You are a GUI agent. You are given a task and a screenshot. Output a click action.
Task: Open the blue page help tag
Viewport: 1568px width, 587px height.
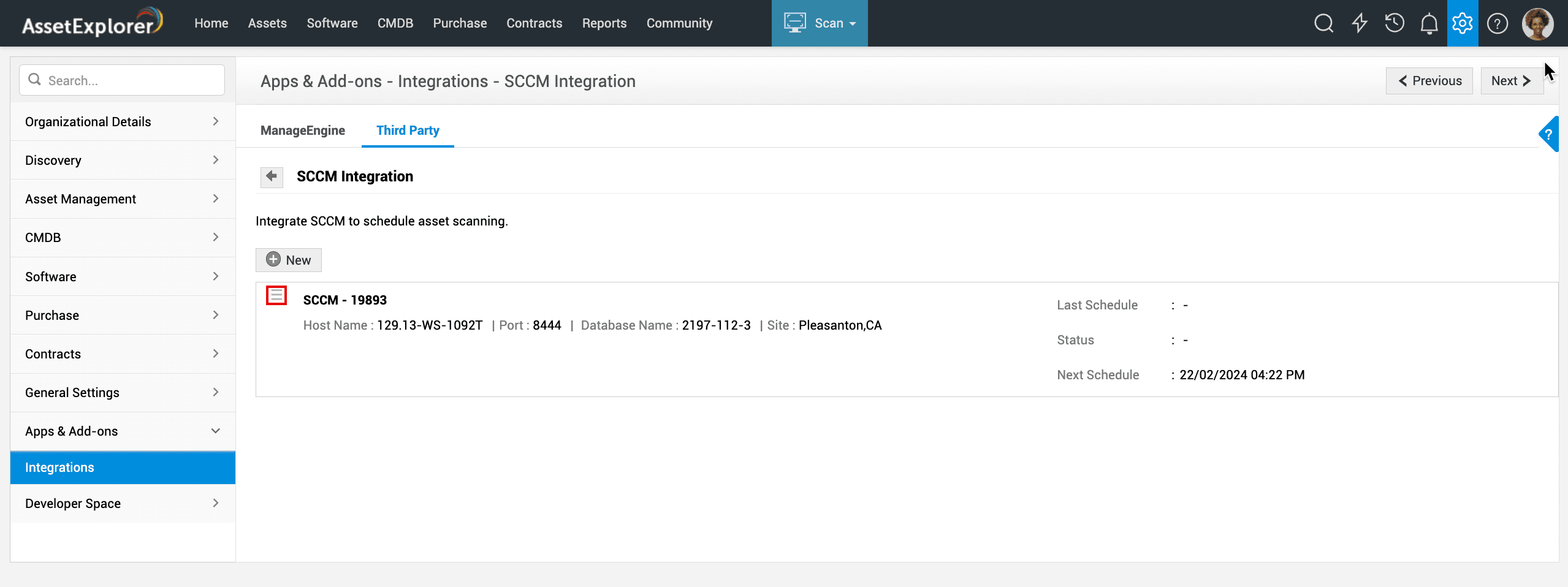pos(1548,134)
